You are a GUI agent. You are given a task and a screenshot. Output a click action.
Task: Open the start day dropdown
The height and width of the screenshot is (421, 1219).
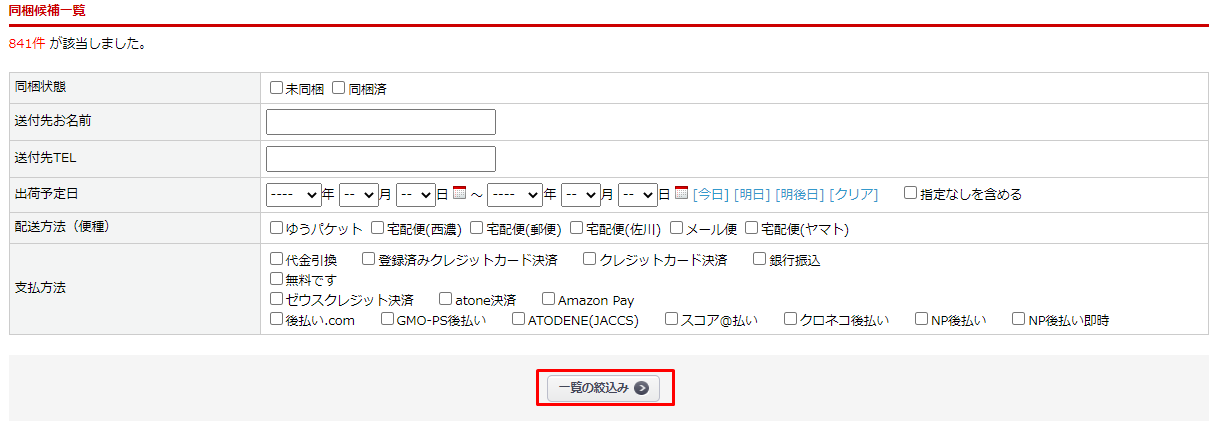[x=415, y=194]
